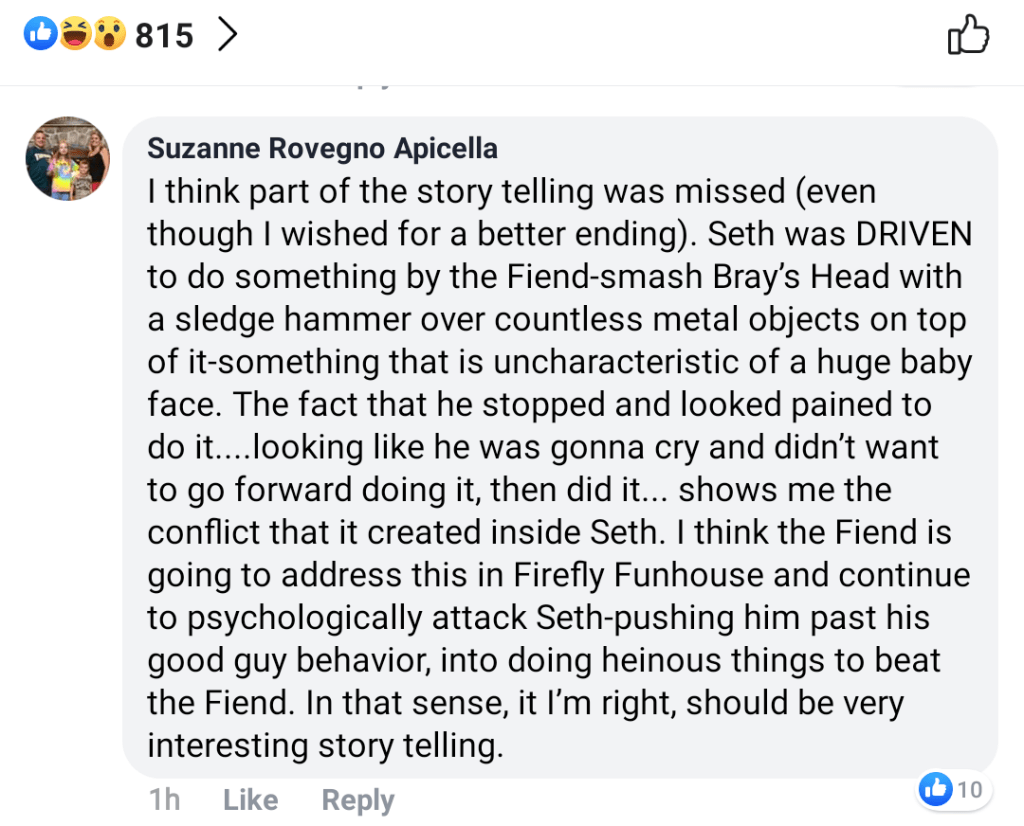Expand reactions list with the chevron after 815
Viewport: 1024px width, 826px height.
[x=228, y=36]
